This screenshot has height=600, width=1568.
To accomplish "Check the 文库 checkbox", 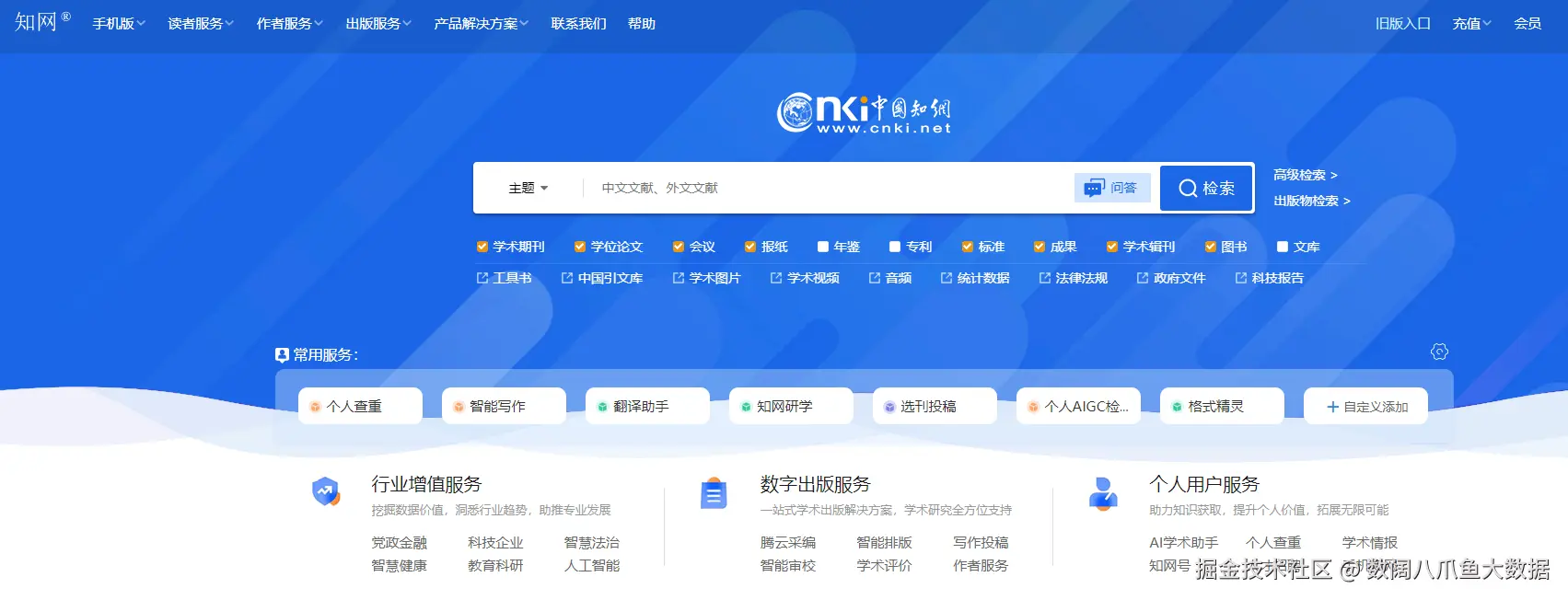I will 1283,247.
